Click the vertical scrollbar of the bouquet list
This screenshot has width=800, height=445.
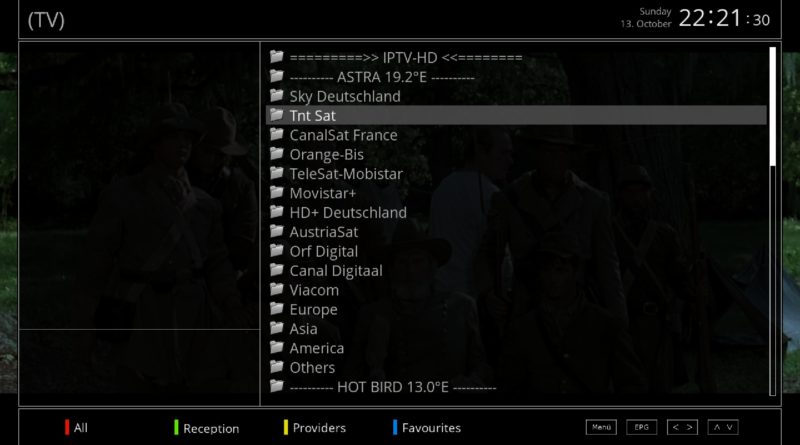coord(772,221)
